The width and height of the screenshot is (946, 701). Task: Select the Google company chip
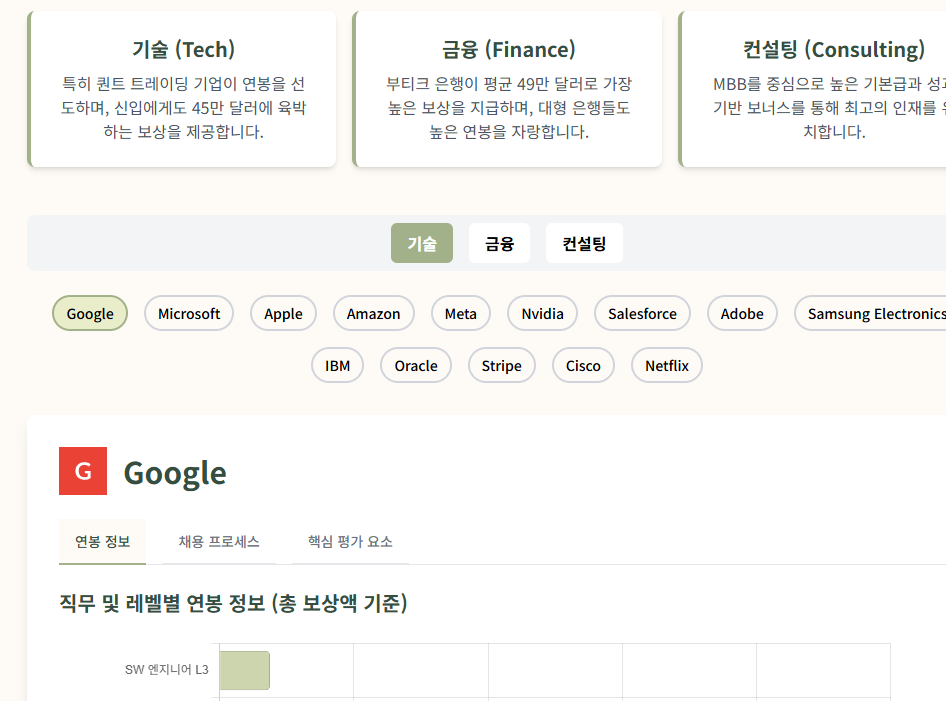pos(90,313)
